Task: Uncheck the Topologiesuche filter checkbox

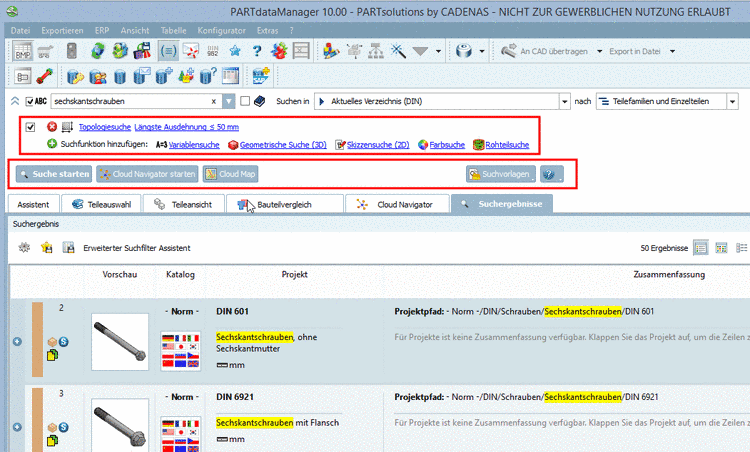Action: pyautogui.click(x=31, y=127)
